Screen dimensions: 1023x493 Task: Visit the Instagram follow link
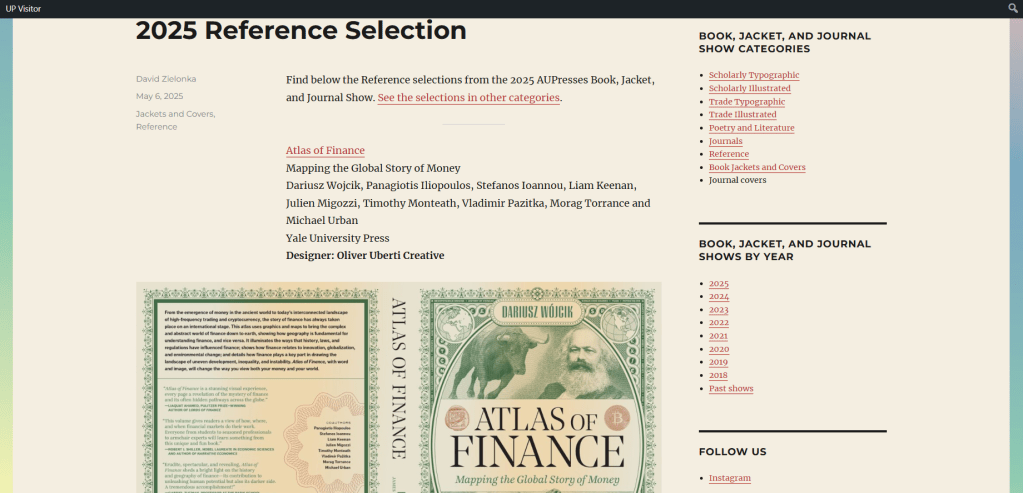pyautogui.click(x=729, y=478)
